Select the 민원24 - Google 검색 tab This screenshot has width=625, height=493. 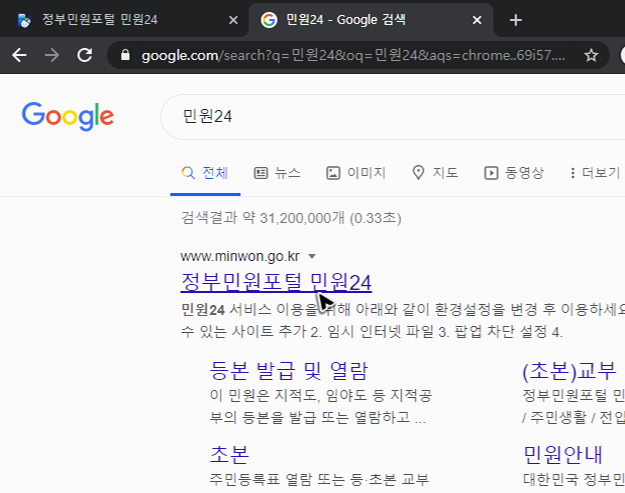[x=371, y=20]
